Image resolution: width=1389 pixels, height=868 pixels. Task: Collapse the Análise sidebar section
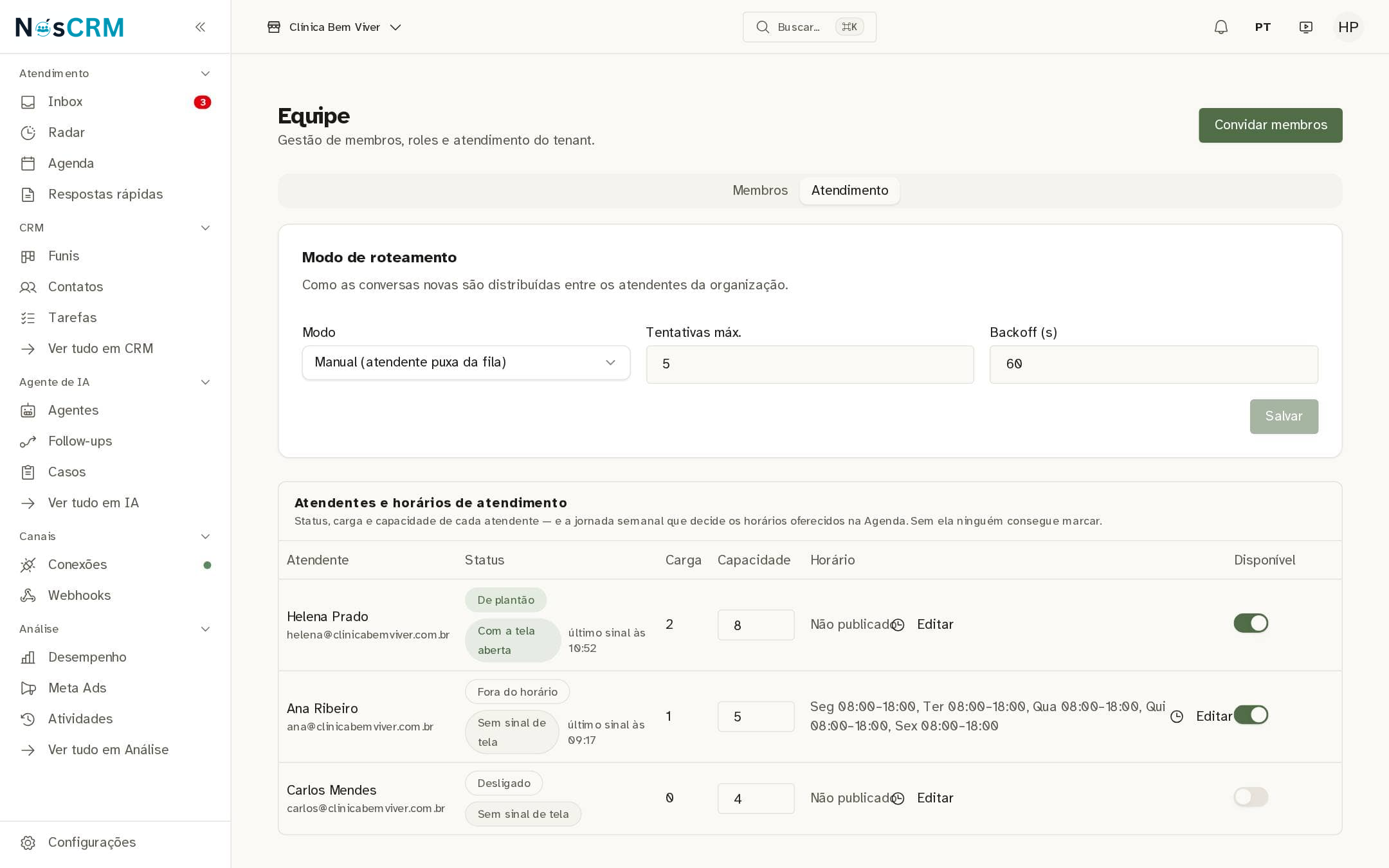click(x=115, y=629)
